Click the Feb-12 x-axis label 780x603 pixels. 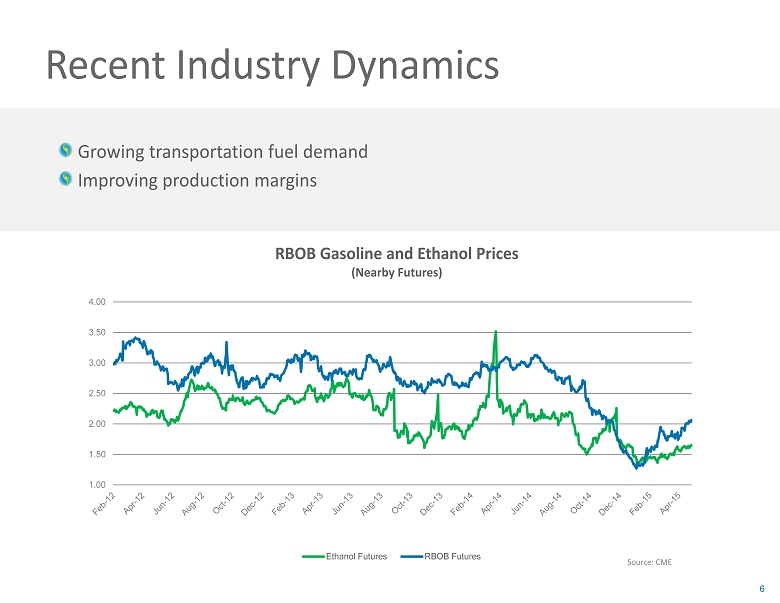click(101, 504)
